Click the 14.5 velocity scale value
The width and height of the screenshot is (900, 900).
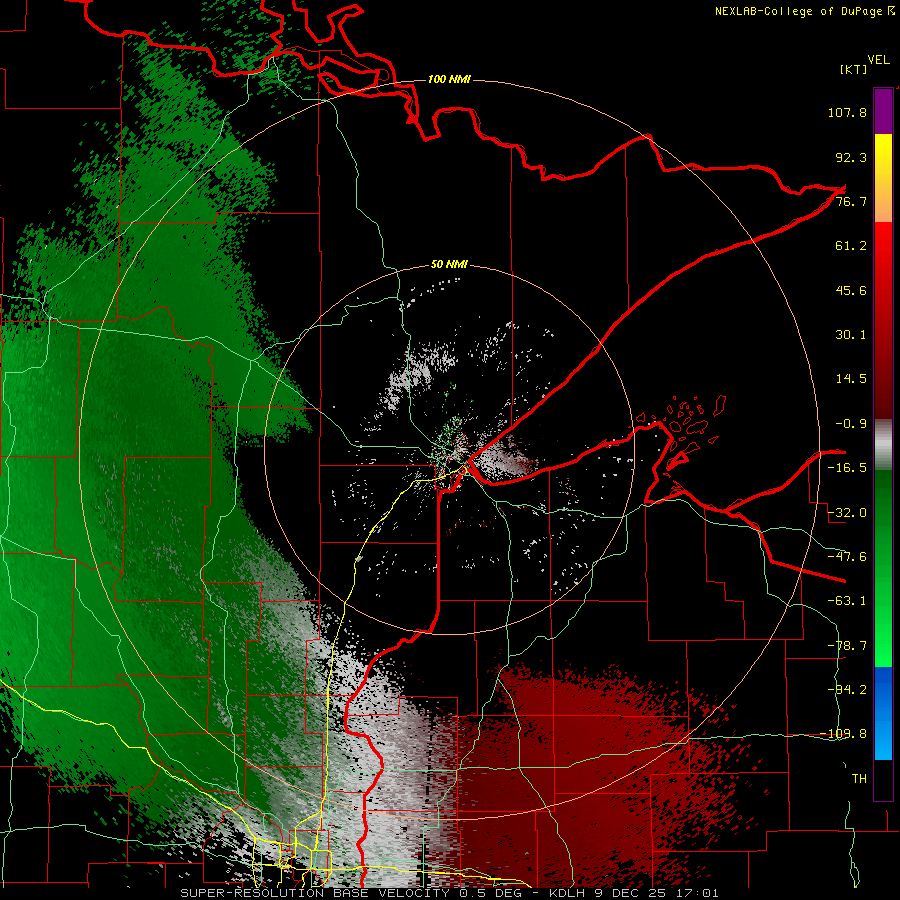(x=851, y=379)
